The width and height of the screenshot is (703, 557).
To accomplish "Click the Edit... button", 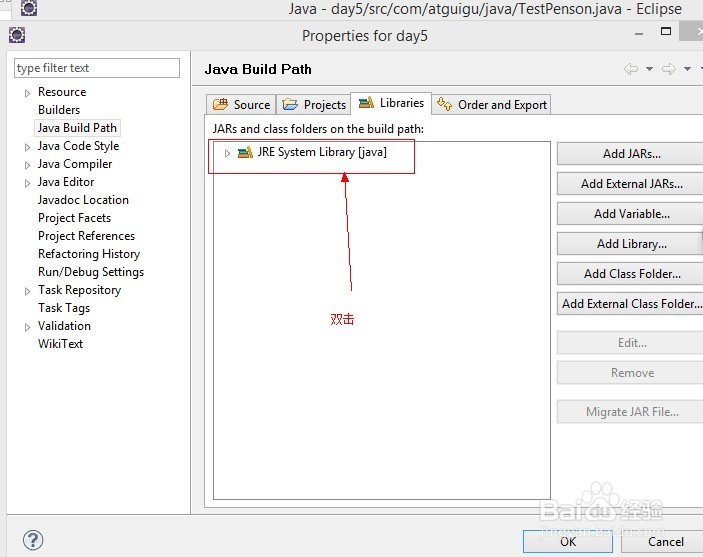I will 631,343.
